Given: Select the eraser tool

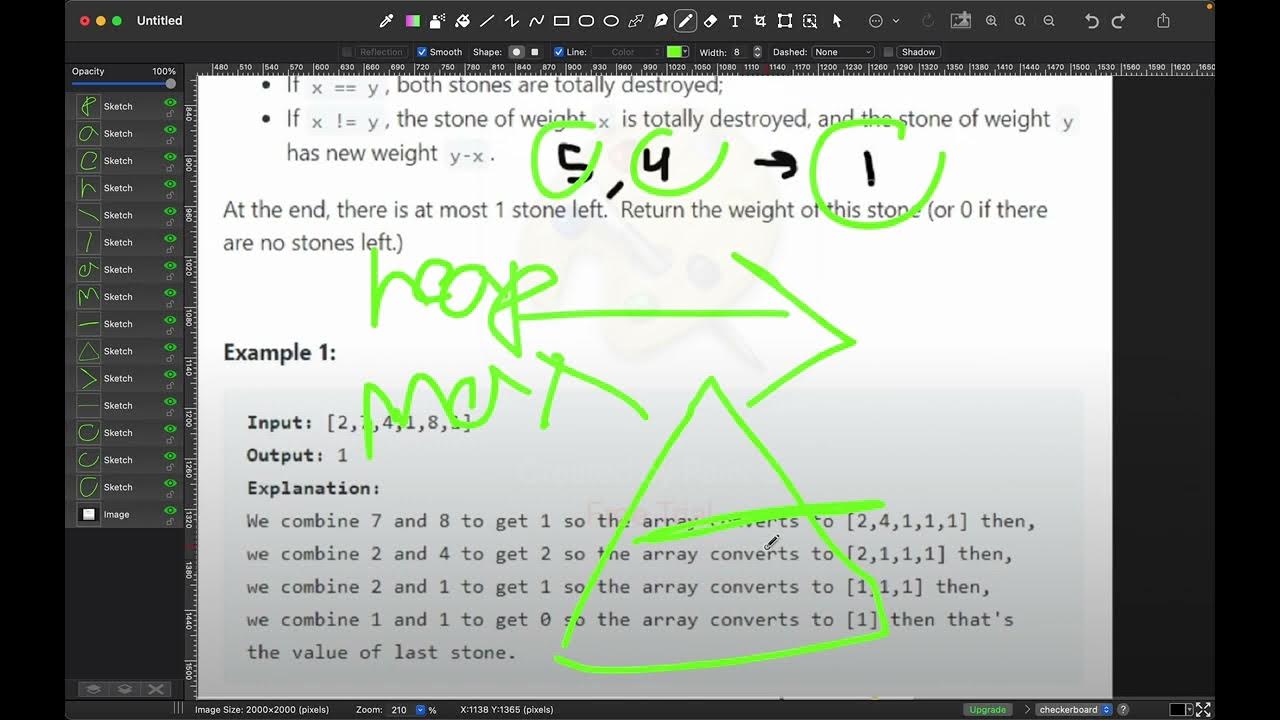Looking at the screenshot, I should click(711, 21).
